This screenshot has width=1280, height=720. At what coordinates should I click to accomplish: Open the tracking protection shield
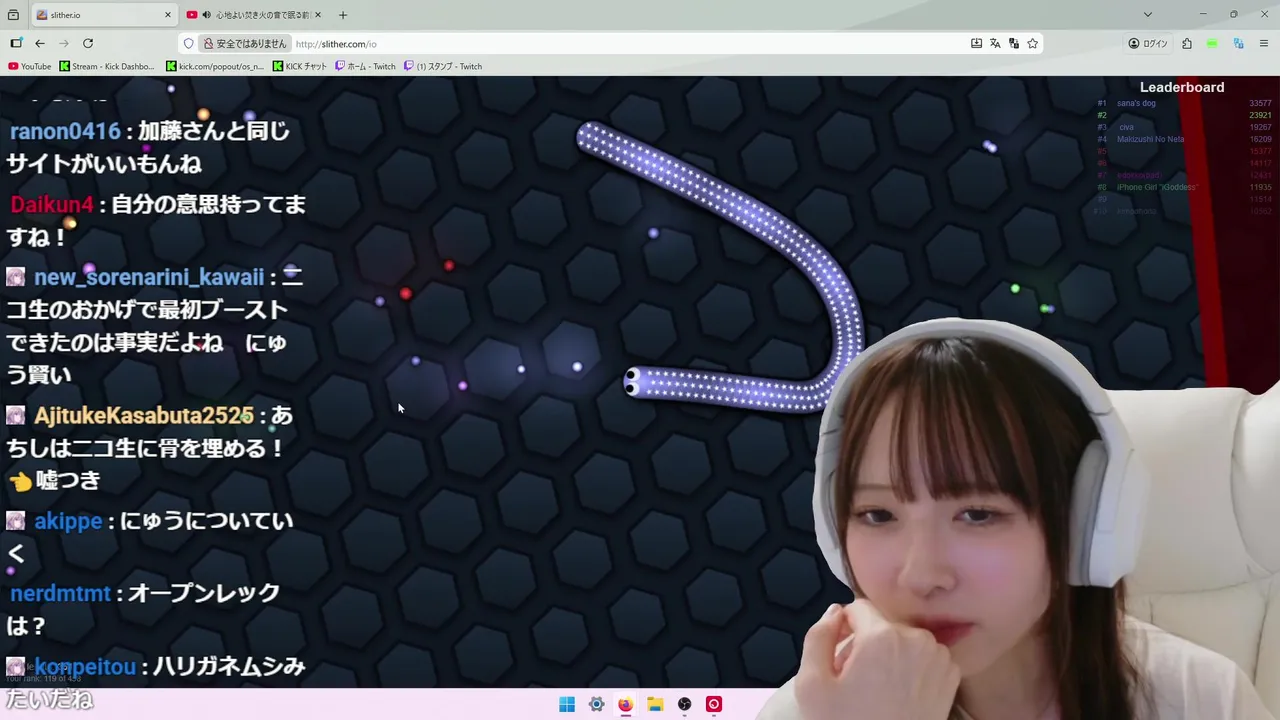pyautogui.click(x=188, y=43)
